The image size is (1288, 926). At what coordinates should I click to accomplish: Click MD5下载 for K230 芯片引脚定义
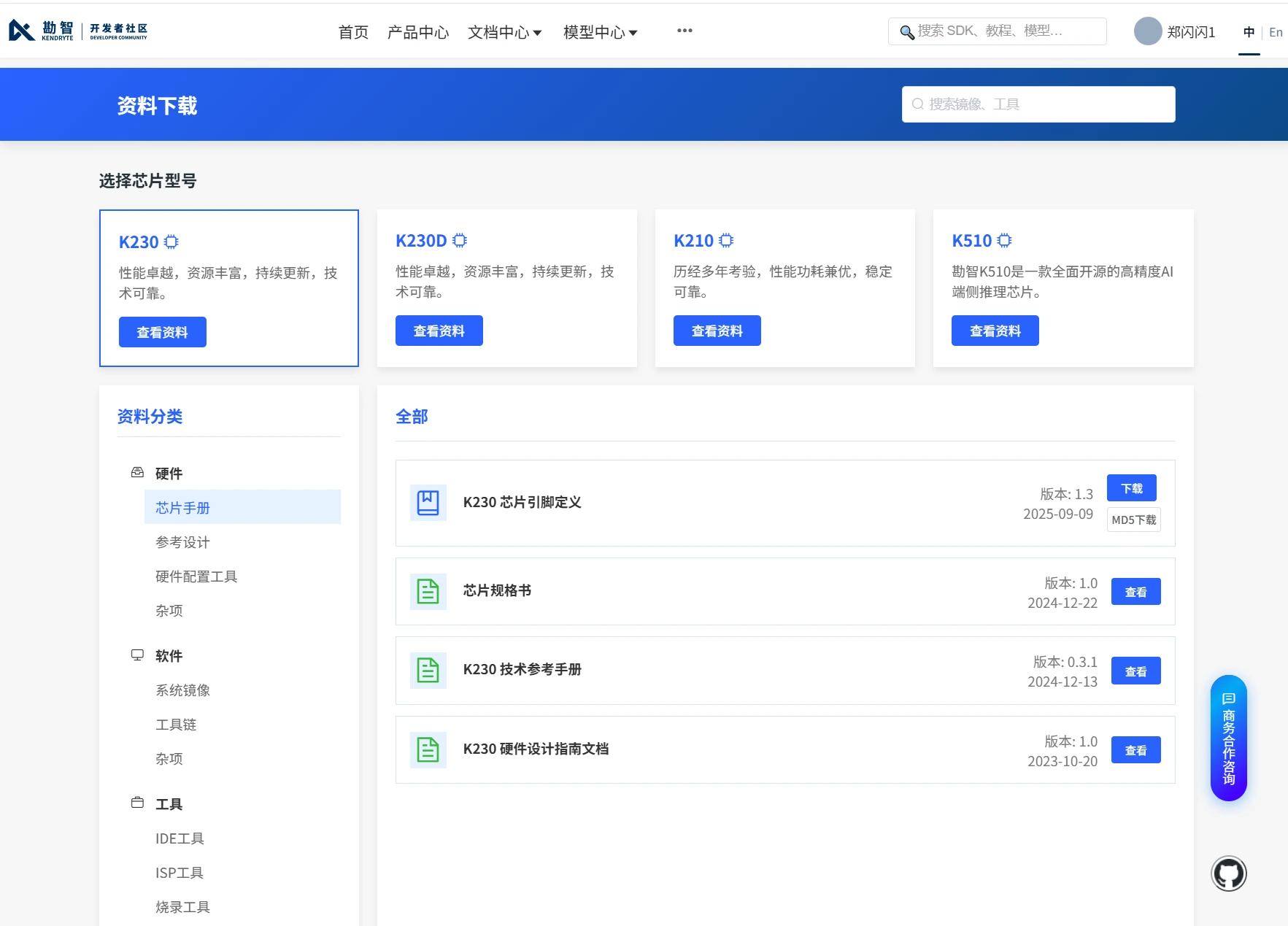point(1134,520)
